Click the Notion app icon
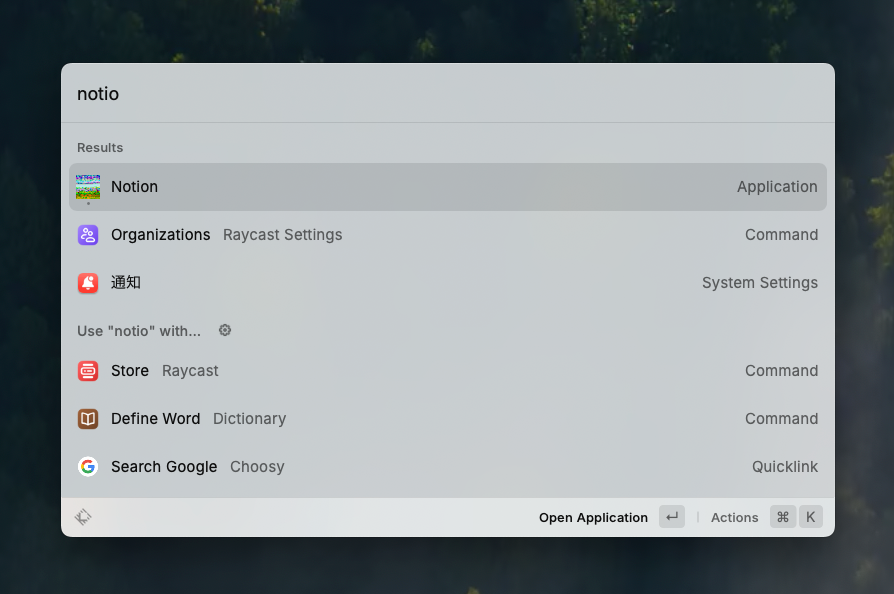This screenshot has width=894, height=594. [88, 187]
